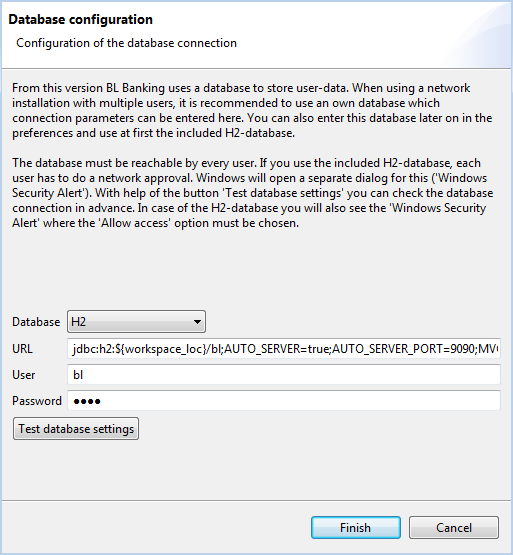Cancel the database configuration dialog
This screenshot has width=513, height=555.
[454, 527]
